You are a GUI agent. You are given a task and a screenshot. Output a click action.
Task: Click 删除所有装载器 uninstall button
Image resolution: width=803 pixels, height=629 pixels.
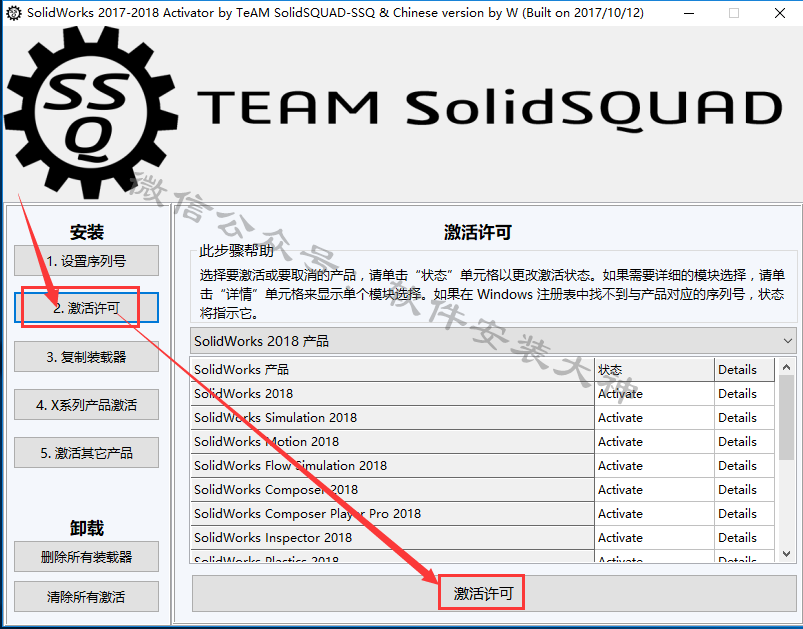(x=86, y=557)
